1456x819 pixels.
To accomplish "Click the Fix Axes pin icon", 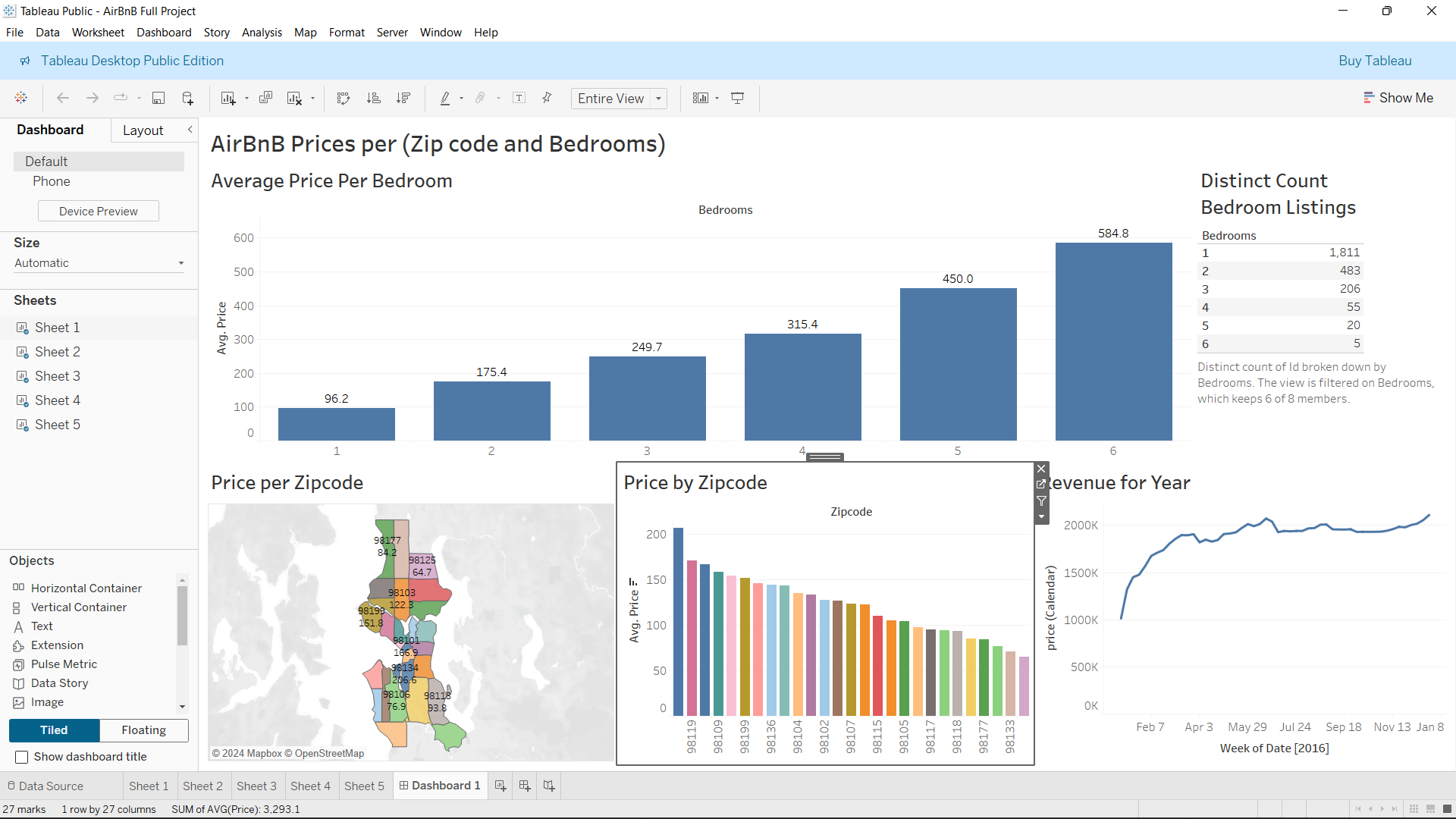I will [547, 98].
